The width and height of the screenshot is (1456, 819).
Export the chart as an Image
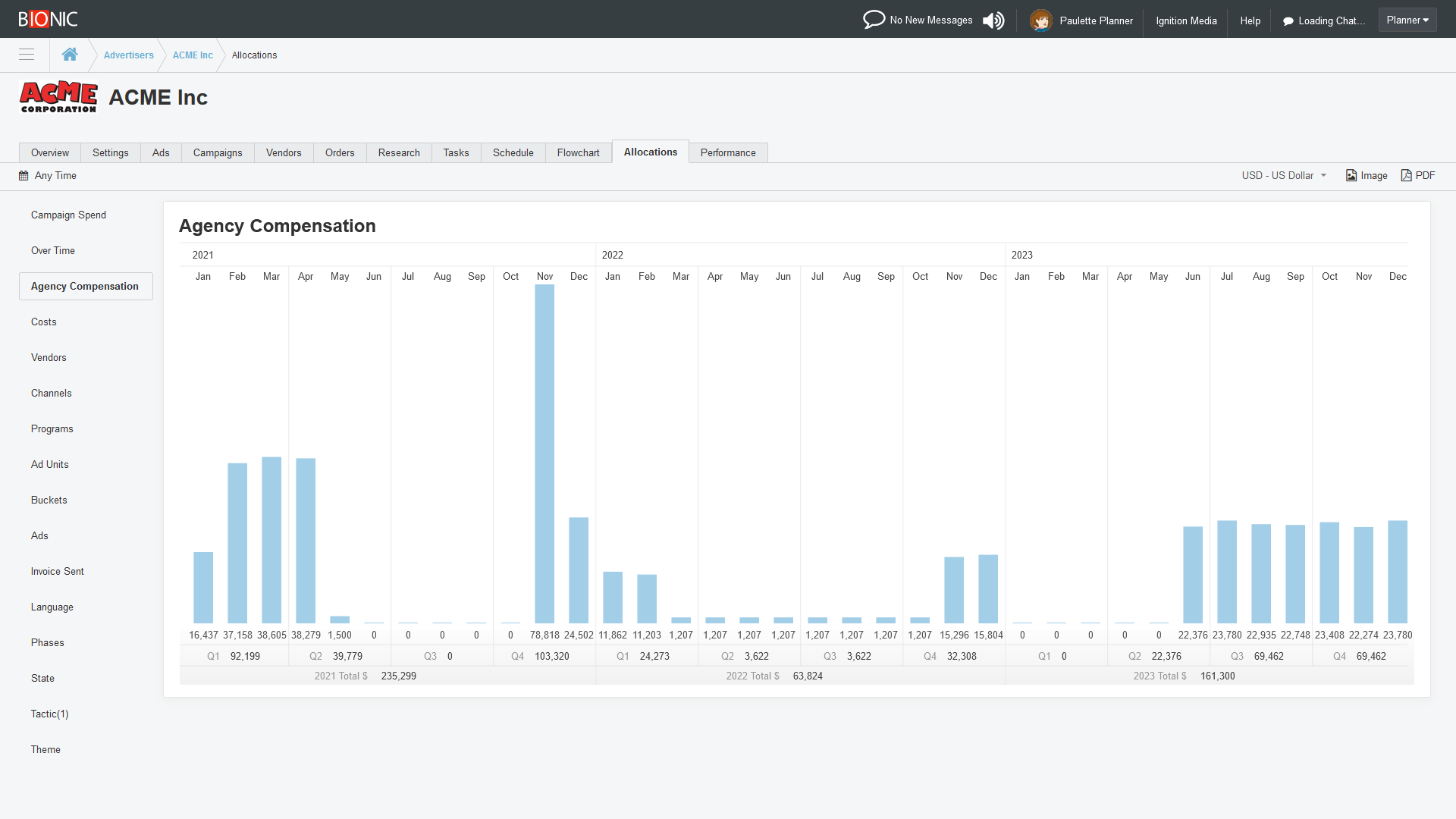(1367, 175)
